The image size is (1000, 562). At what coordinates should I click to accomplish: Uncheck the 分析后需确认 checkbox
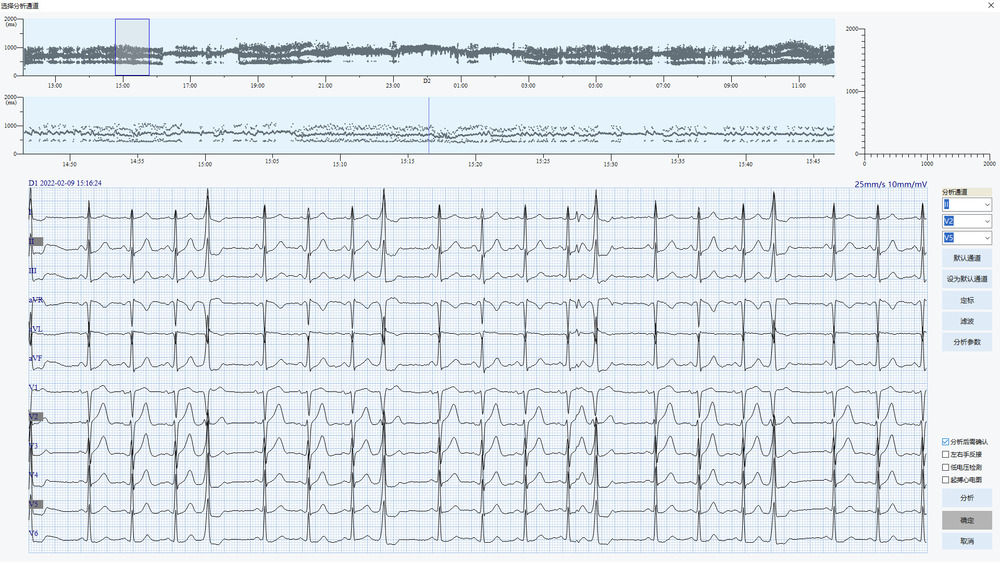(x=946, y=441)
